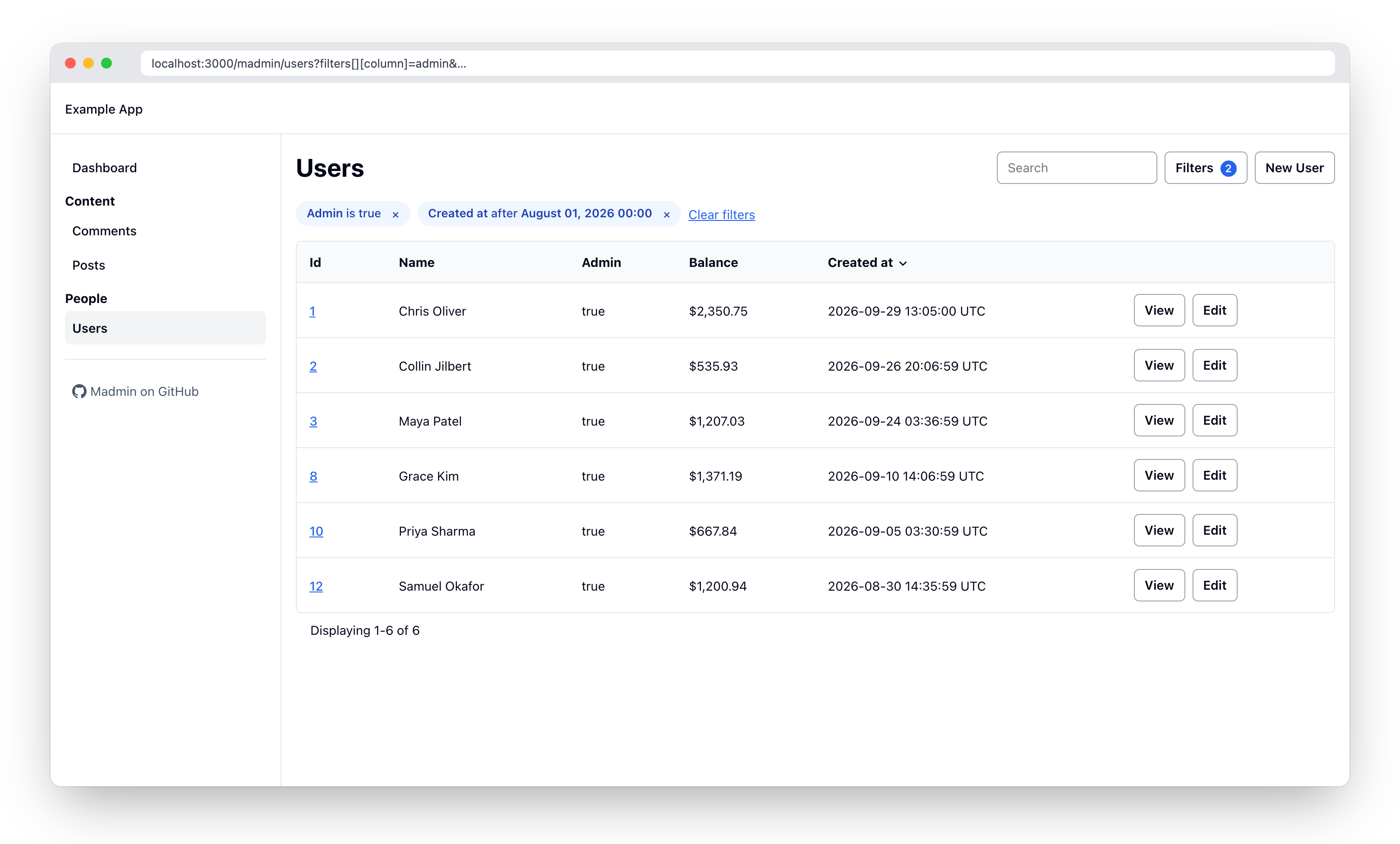Open the Filters button
Image resolution: width=1400 pixels, height=844 pixels.
1205,168
